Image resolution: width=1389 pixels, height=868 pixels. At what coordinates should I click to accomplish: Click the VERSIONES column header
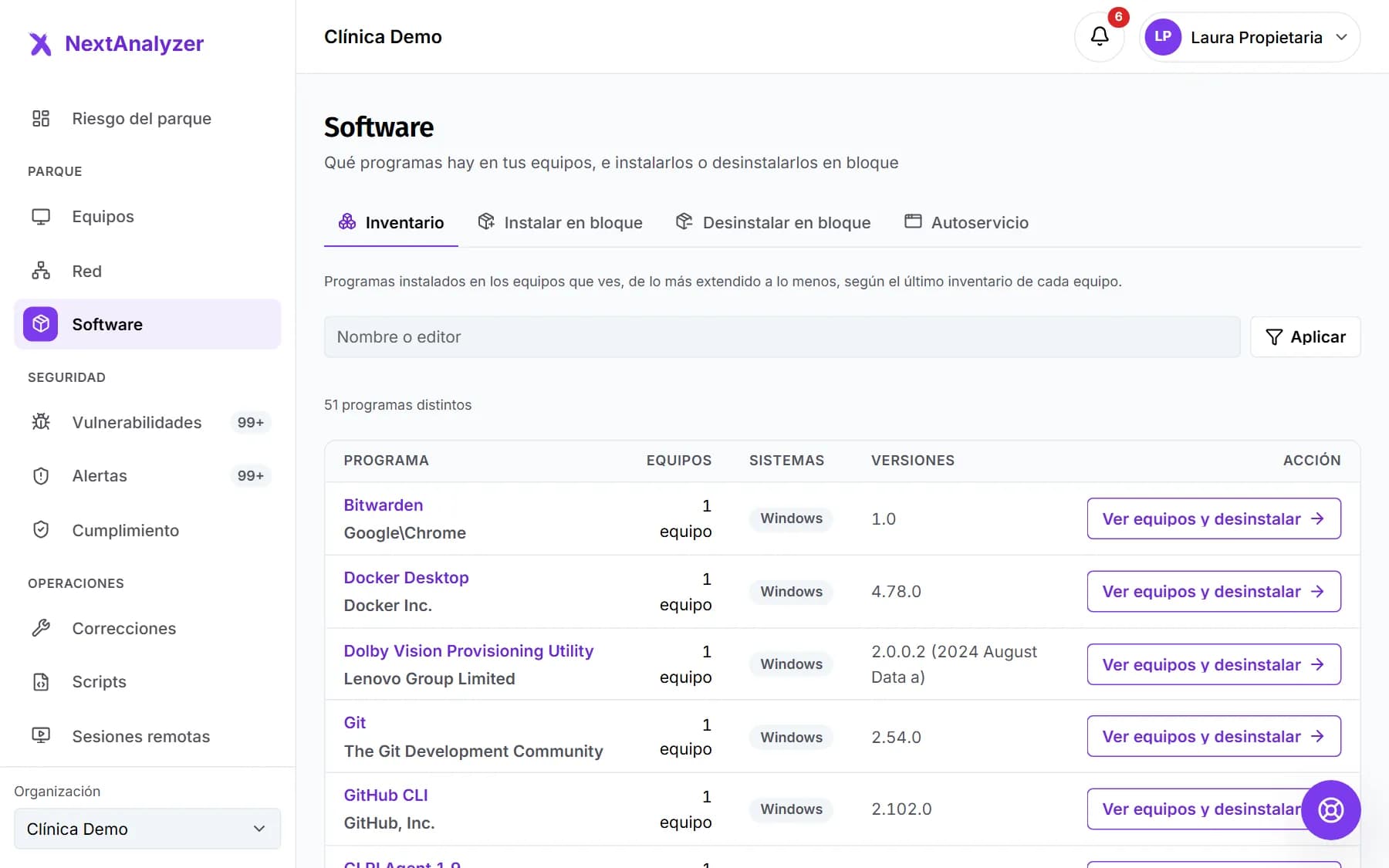pos(913,461)
